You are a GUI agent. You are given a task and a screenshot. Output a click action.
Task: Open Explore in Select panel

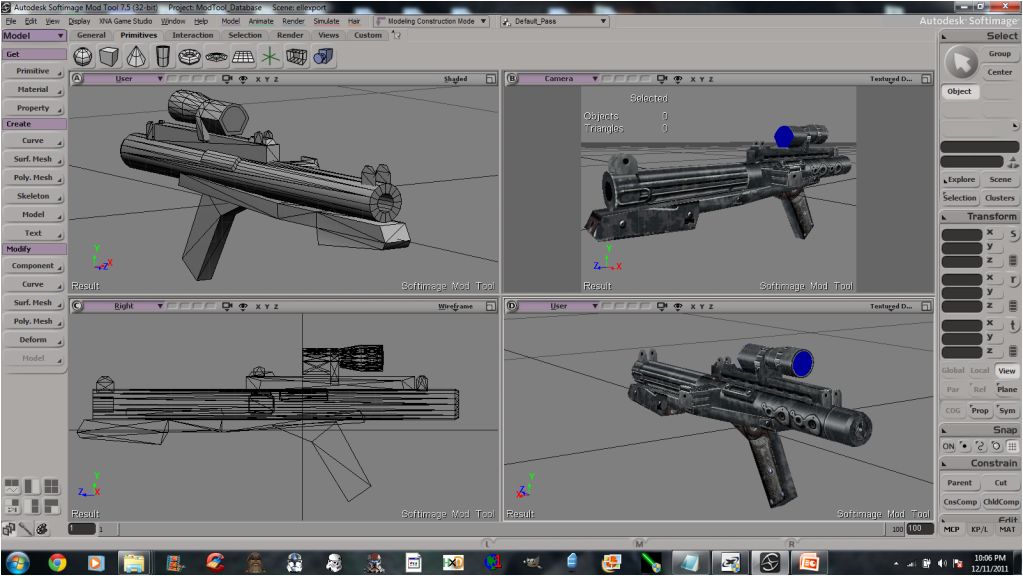point(960,179)
